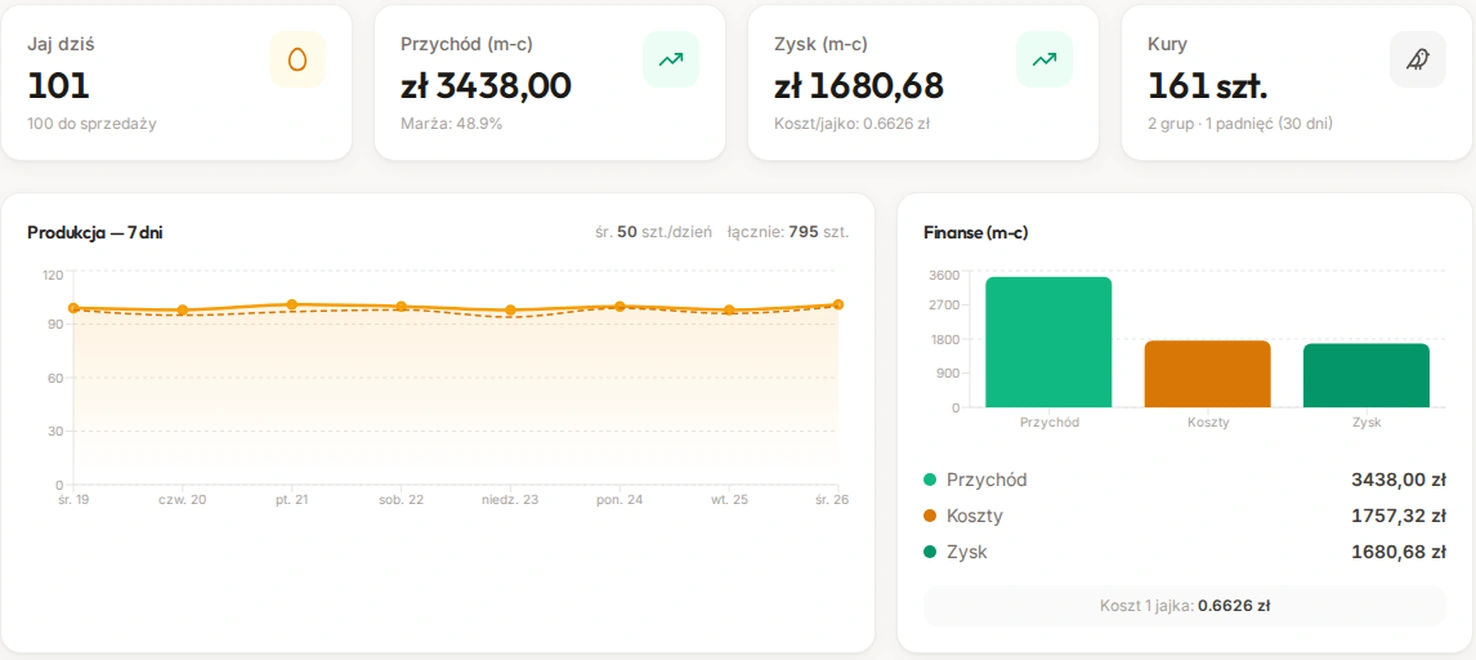Screen dimensions: 1476x660
Task: Click the orange Koszty legend dot
Action: click(930, 516)
